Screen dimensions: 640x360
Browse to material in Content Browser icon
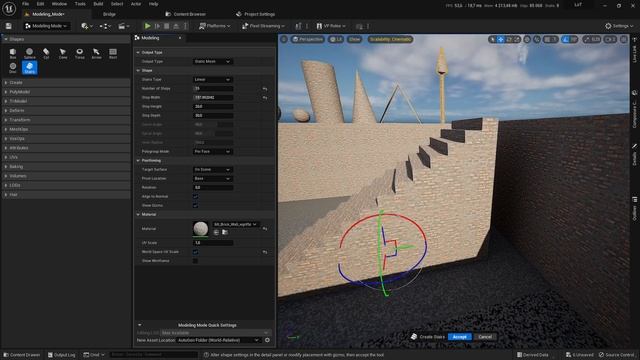point(224,232)
